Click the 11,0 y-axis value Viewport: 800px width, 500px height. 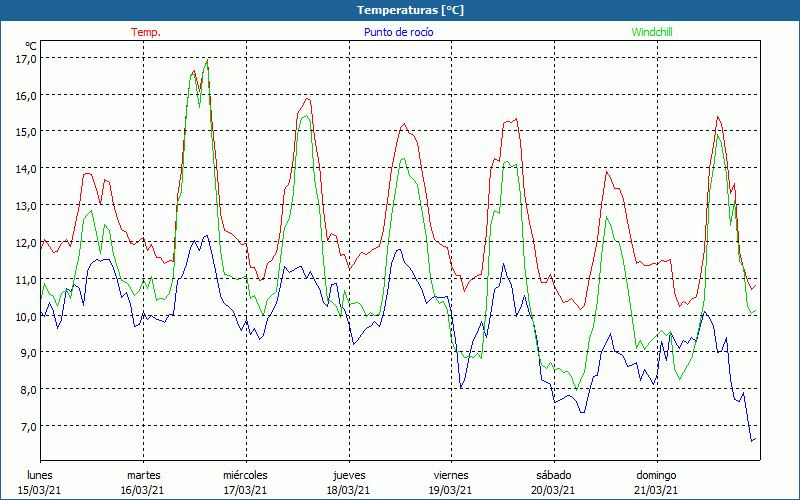(27, 279)
